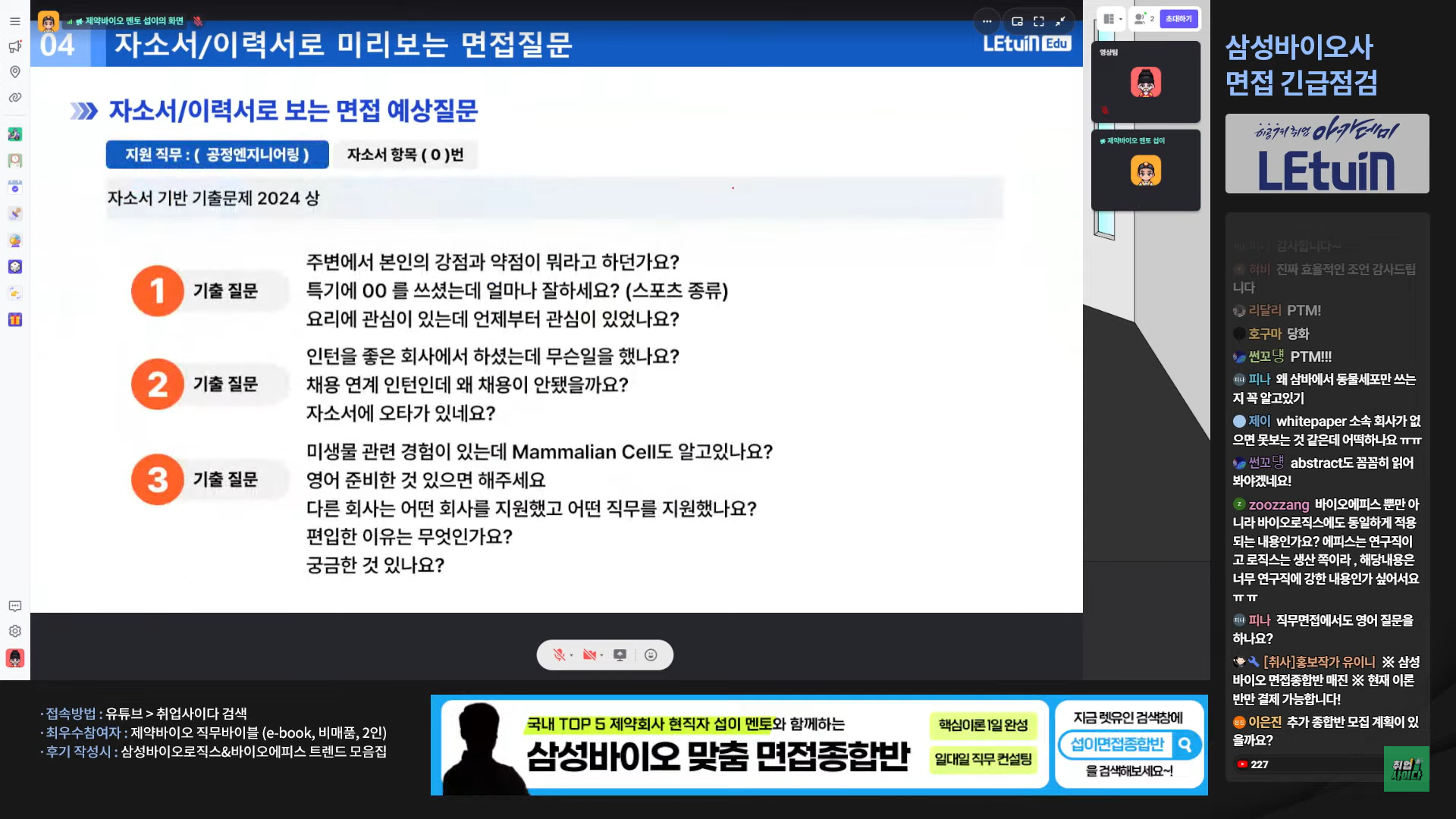Select the 영상팀 participant video tile
1456x819 pixels.
[1145, 82]
